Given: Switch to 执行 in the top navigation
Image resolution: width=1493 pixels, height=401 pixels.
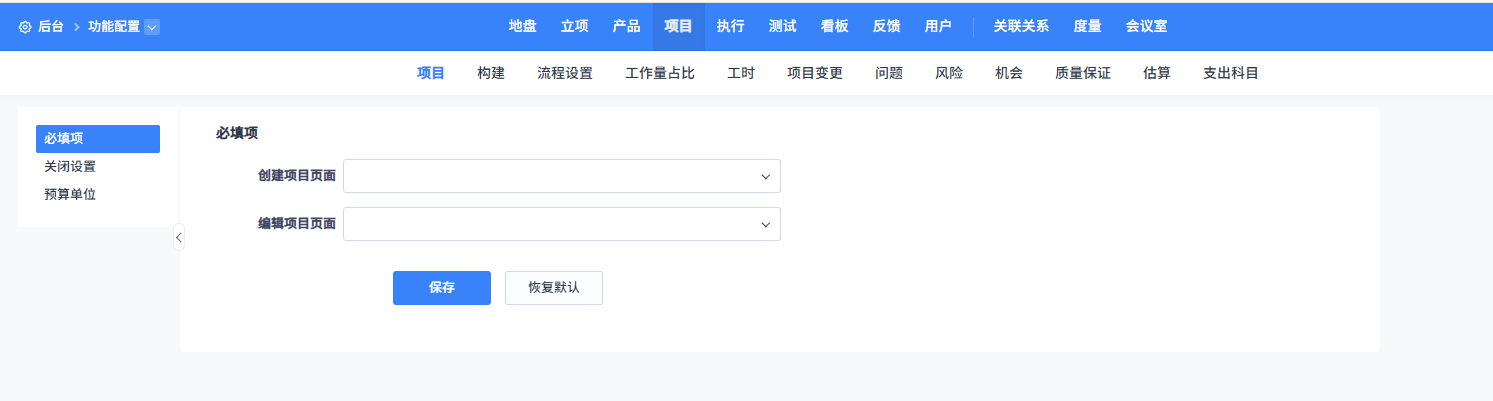Looking at the screenshot, I should (730, 26).
